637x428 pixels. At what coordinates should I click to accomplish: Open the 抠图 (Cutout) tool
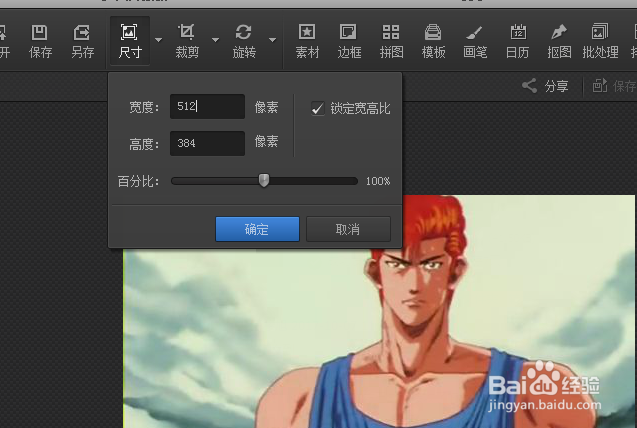click(x=559, y=41)
